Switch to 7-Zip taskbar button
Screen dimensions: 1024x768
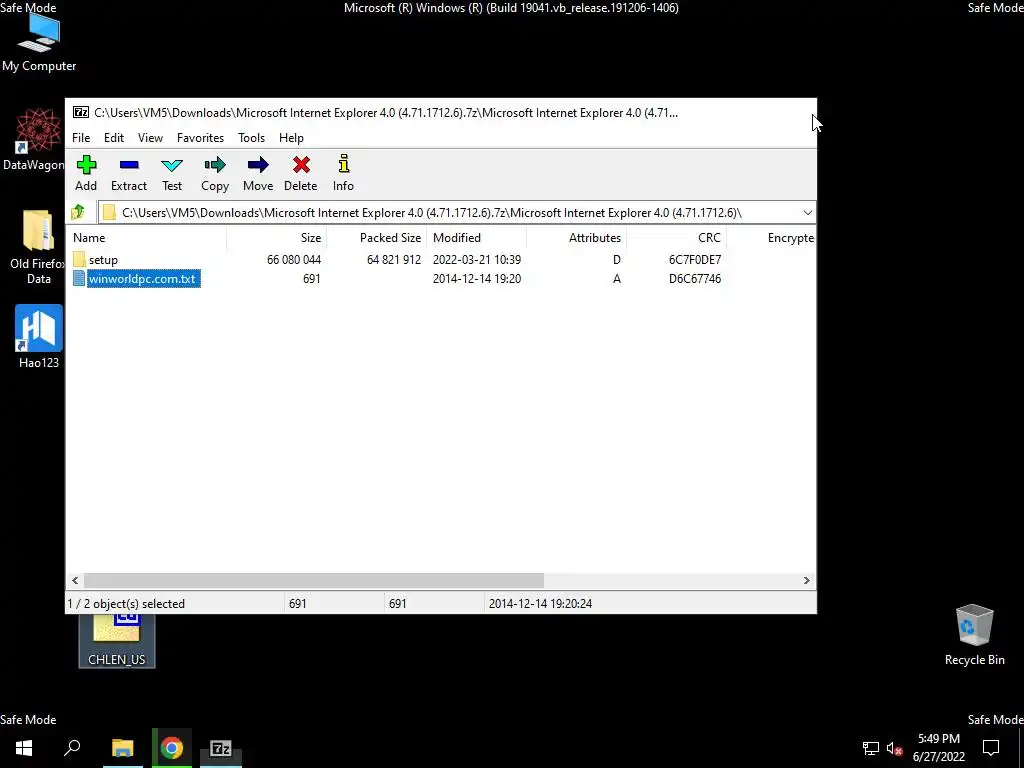coord(221,748)
